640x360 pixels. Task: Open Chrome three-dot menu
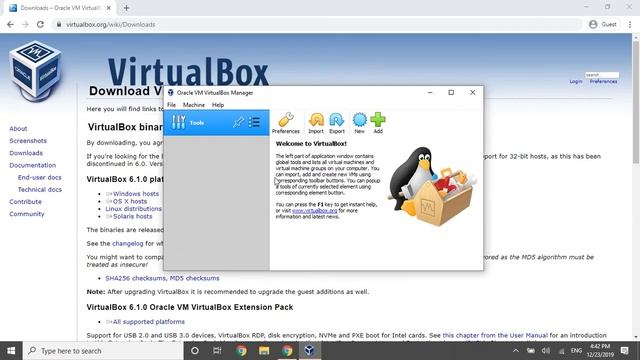tap(630, 24)
